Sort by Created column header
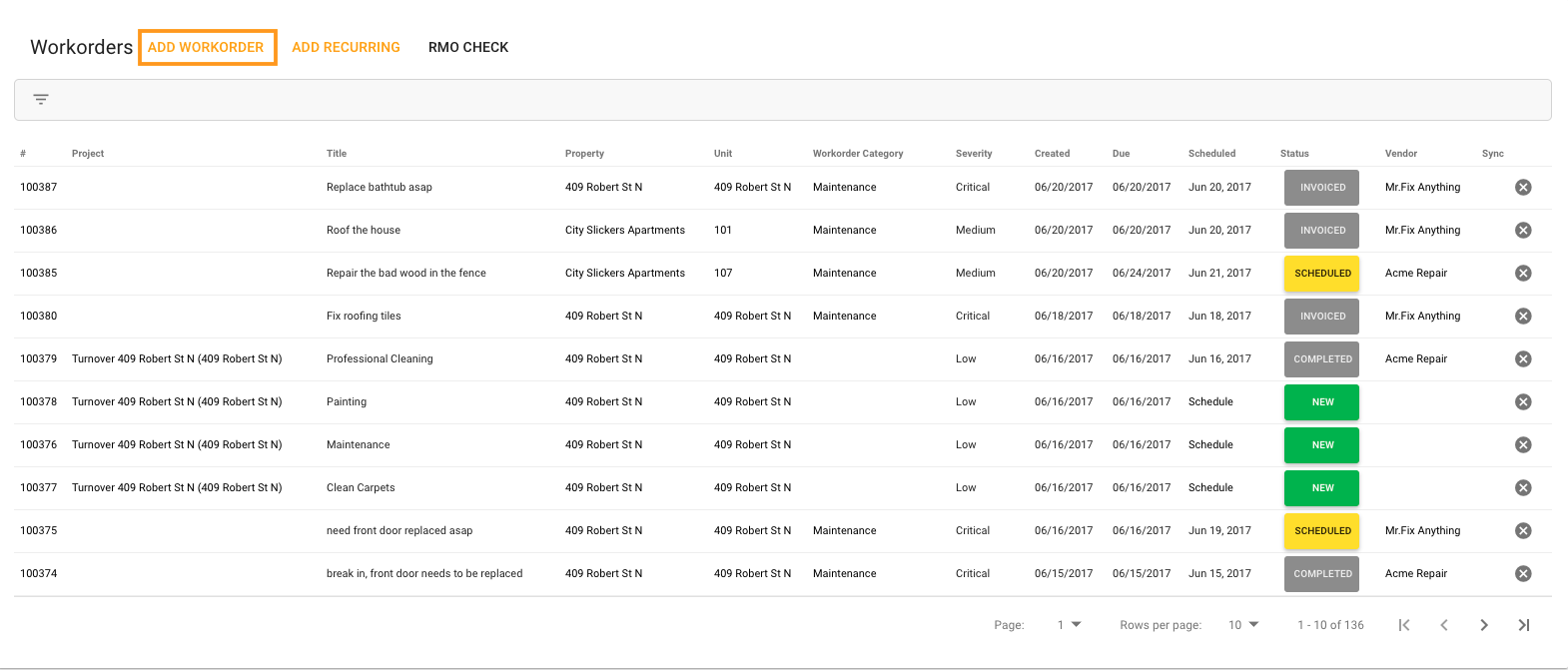This screenshot has height=670, width=1568. pos(1052,154)
